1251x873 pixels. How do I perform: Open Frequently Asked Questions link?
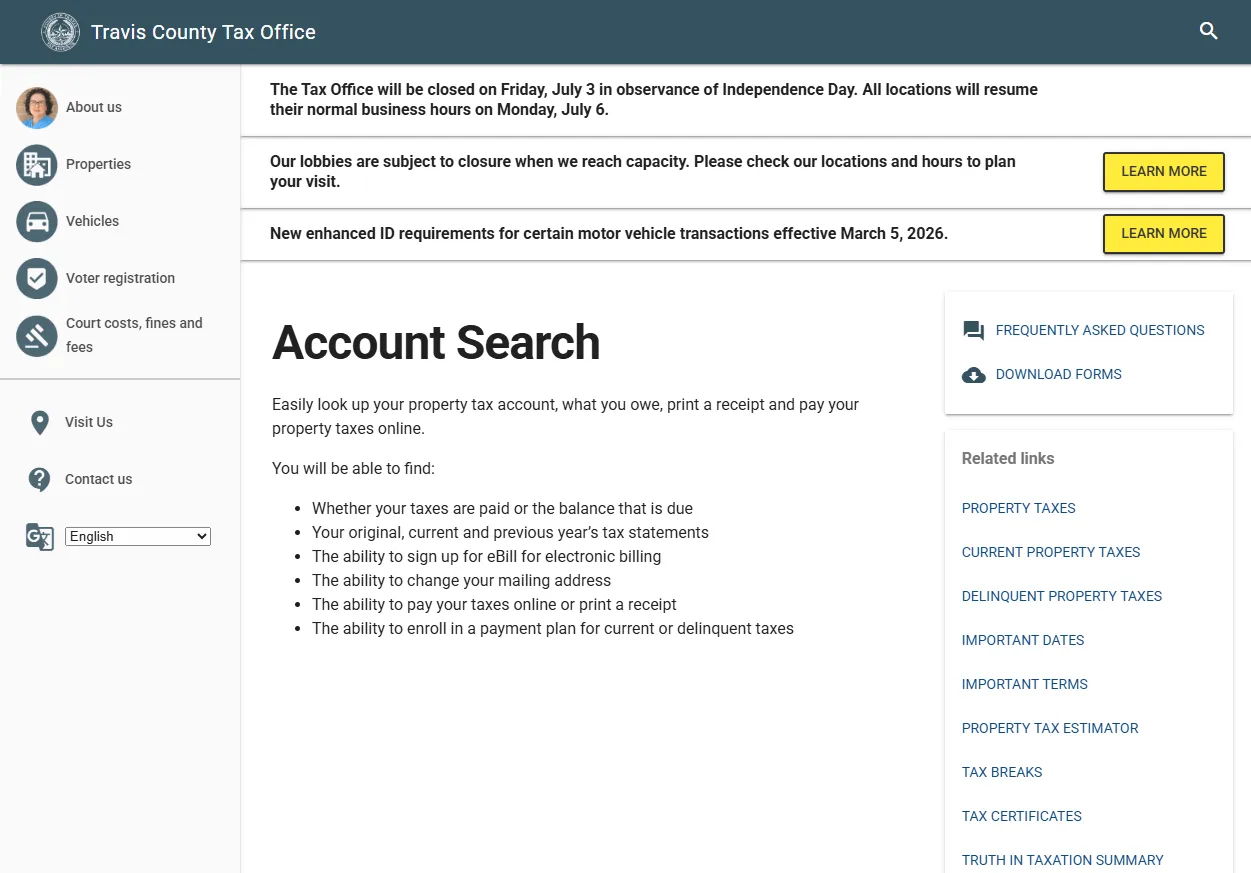point(1100,330)
